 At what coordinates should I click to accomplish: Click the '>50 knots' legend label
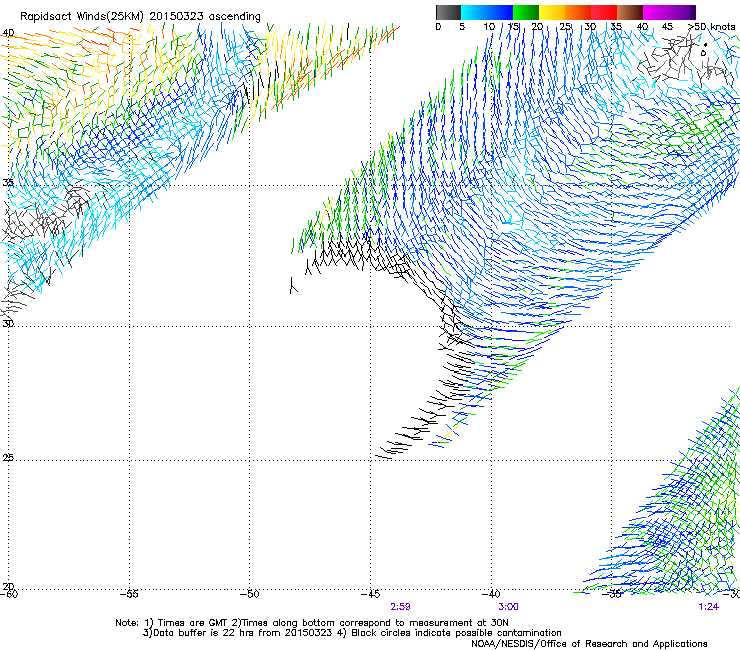coord(712,27)
